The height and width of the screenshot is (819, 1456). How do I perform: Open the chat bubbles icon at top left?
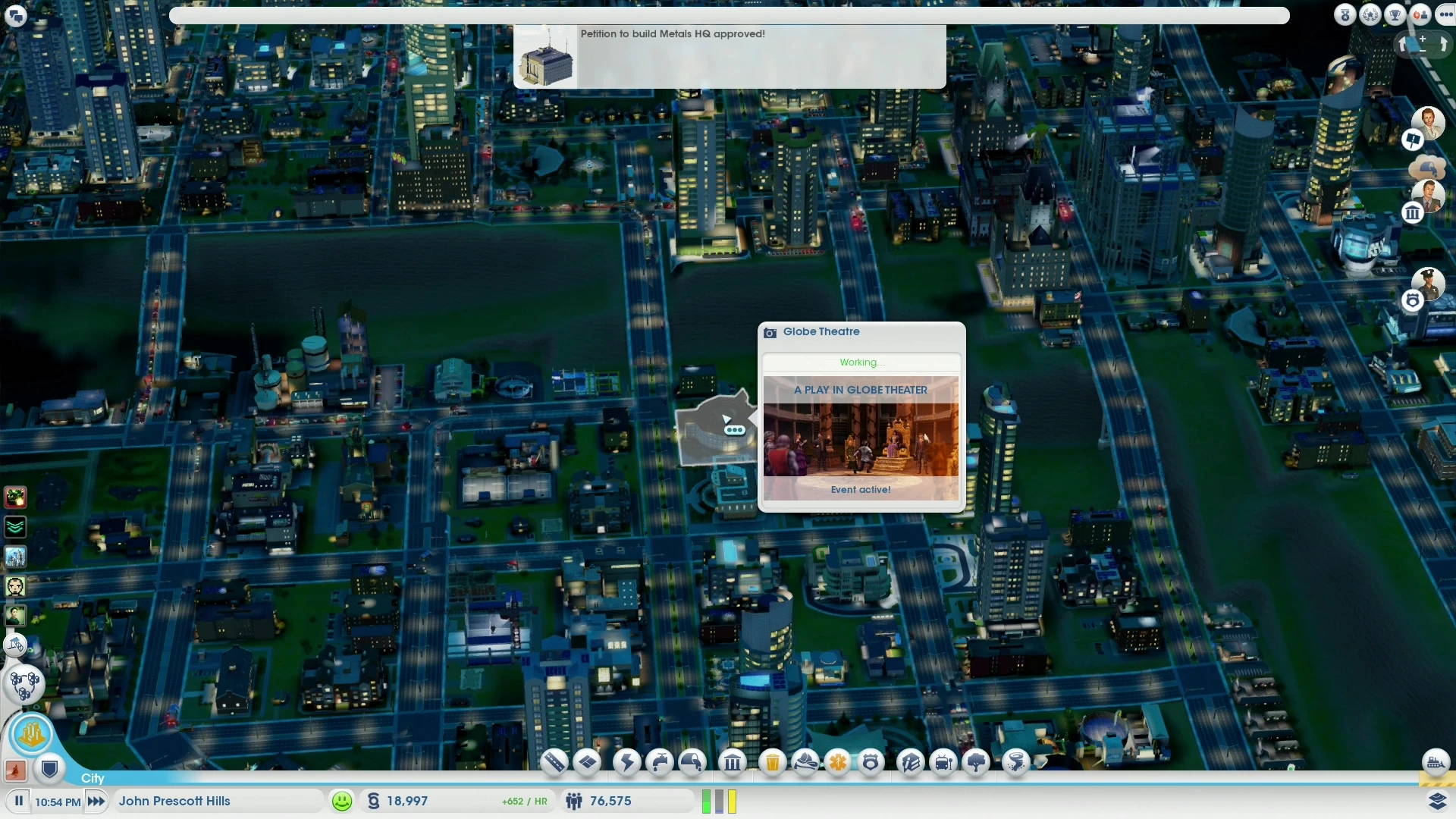[15, 15]
